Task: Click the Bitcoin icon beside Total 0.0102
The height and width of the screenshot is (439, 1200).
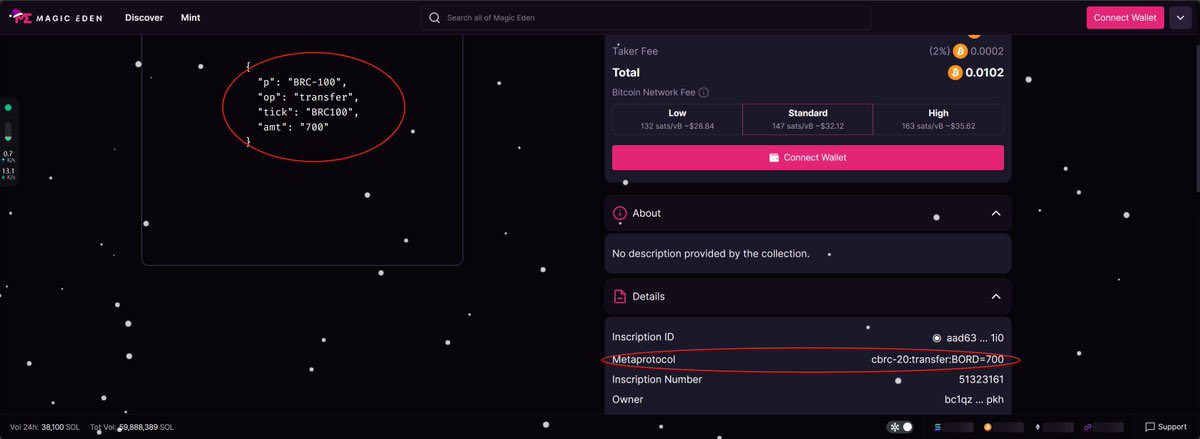Action: [x=954, y=72]
